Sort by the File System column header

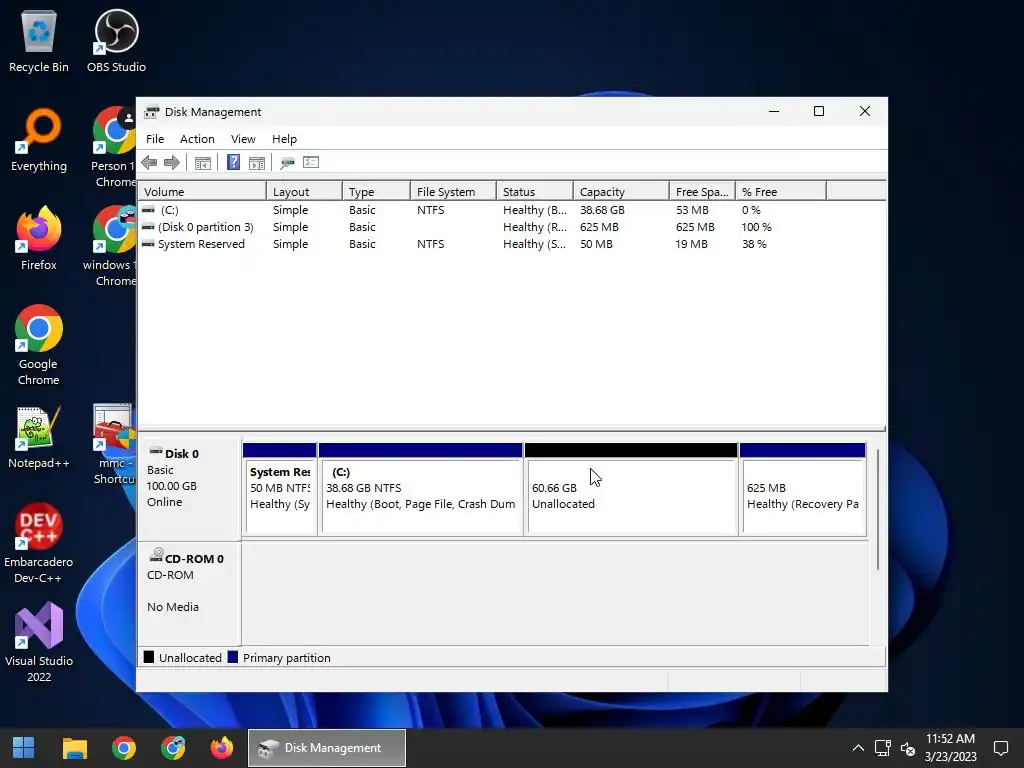coord(453,191)
